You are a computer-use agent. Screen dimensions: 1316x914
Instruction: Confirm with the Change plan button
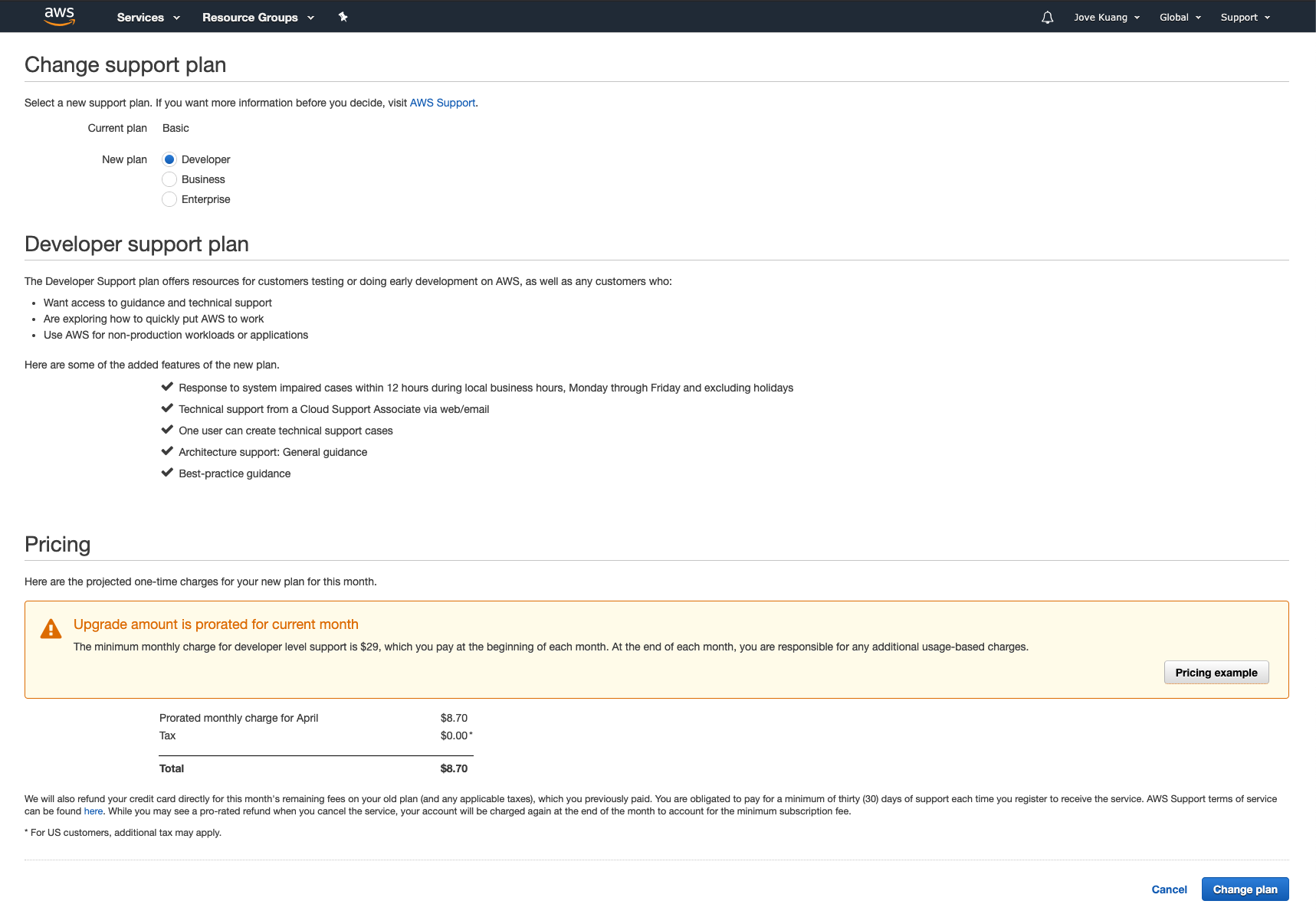pyautogui.click(x=1245, y=889)
